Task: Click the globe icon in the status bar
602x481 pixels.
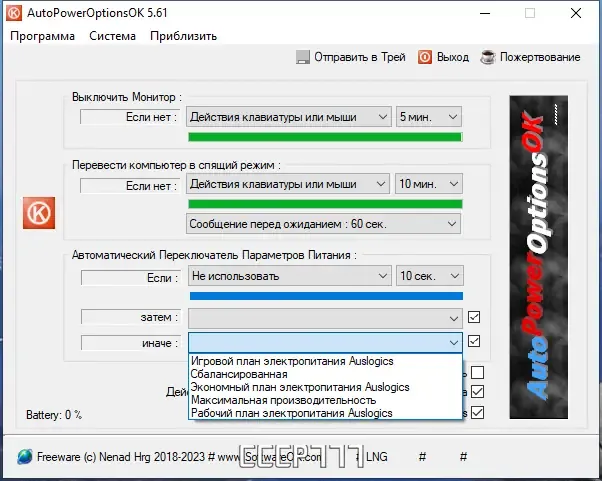Action: [x=25, y=457]
